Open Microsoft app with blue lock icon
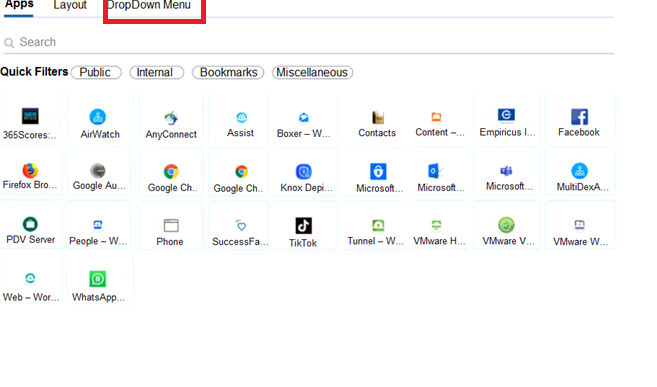 click(378, 171)
